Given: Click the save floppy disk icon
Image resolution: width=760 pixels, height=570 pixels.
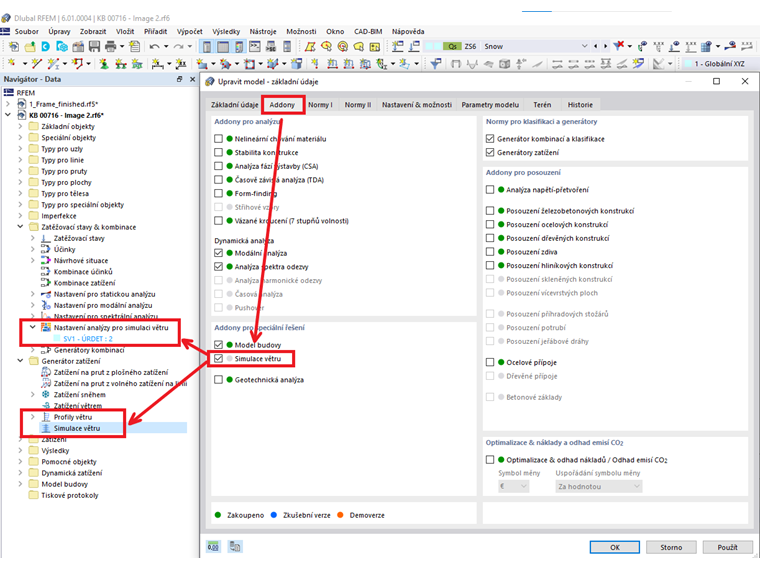Looking at the screenshot, I should [95, 47].
